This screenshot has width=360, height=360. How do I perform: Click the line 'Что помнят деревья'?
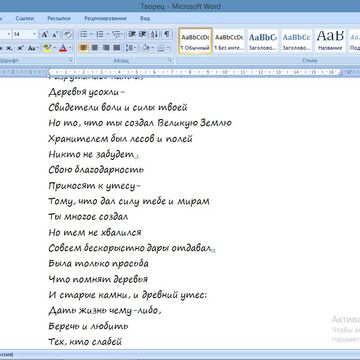[98, 279]
